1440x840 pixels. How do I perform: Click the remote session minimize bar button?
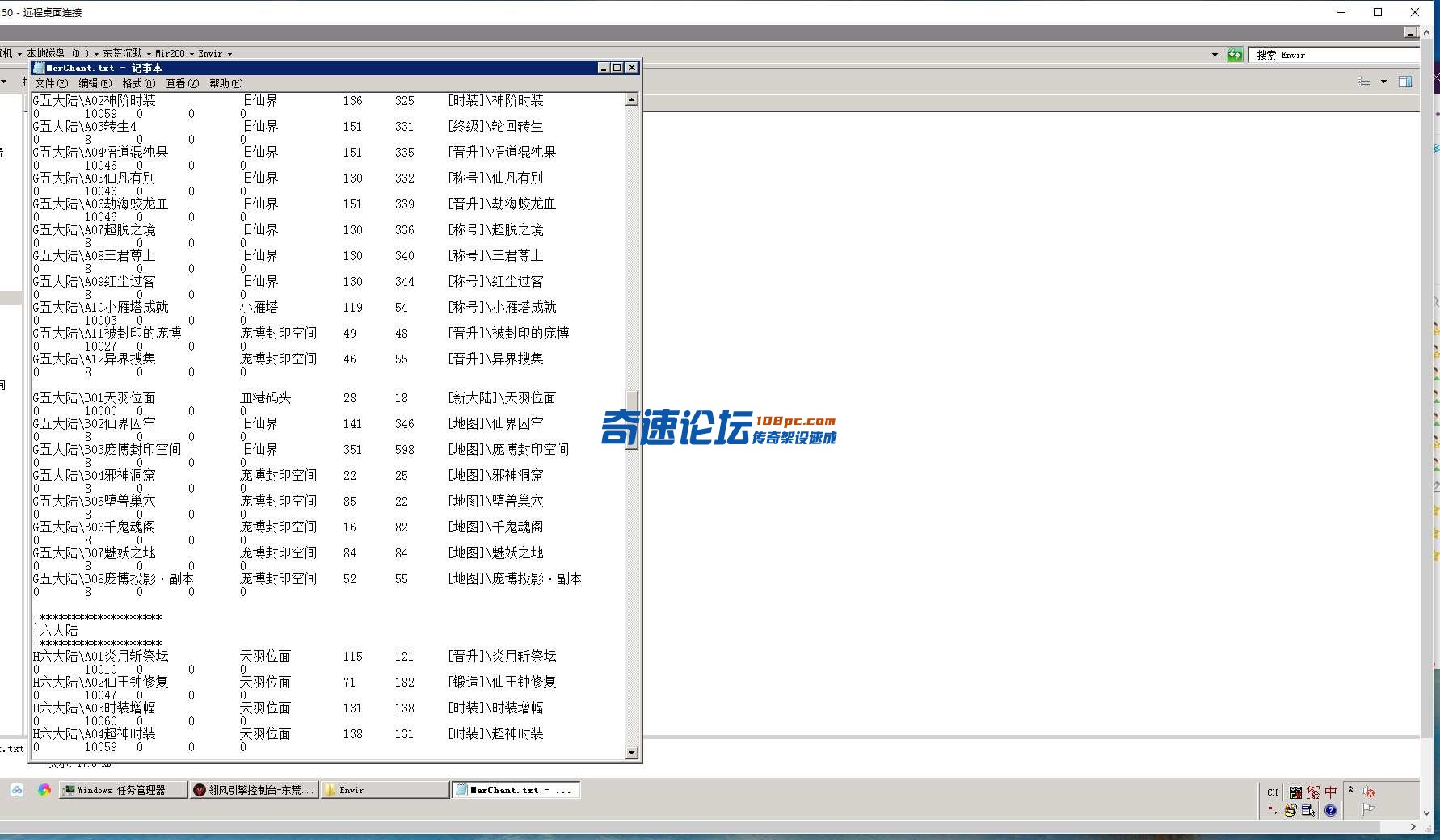[1411, 32]
